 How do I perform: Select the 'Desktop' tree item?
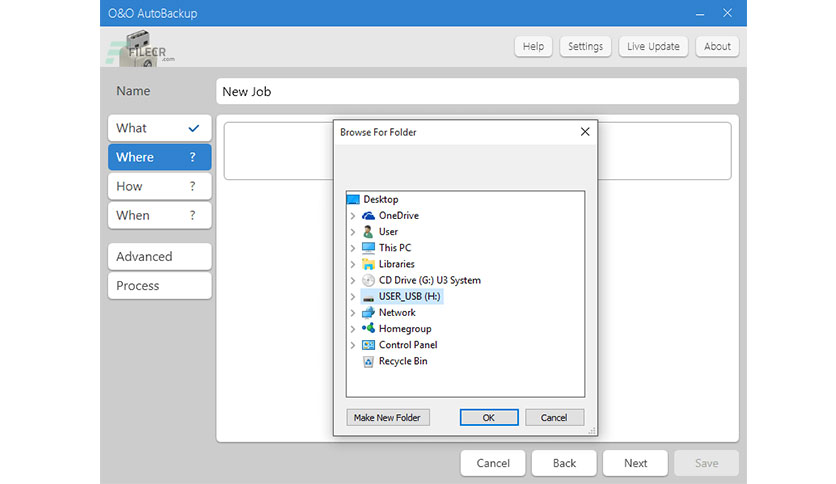[x=381, y=199]
